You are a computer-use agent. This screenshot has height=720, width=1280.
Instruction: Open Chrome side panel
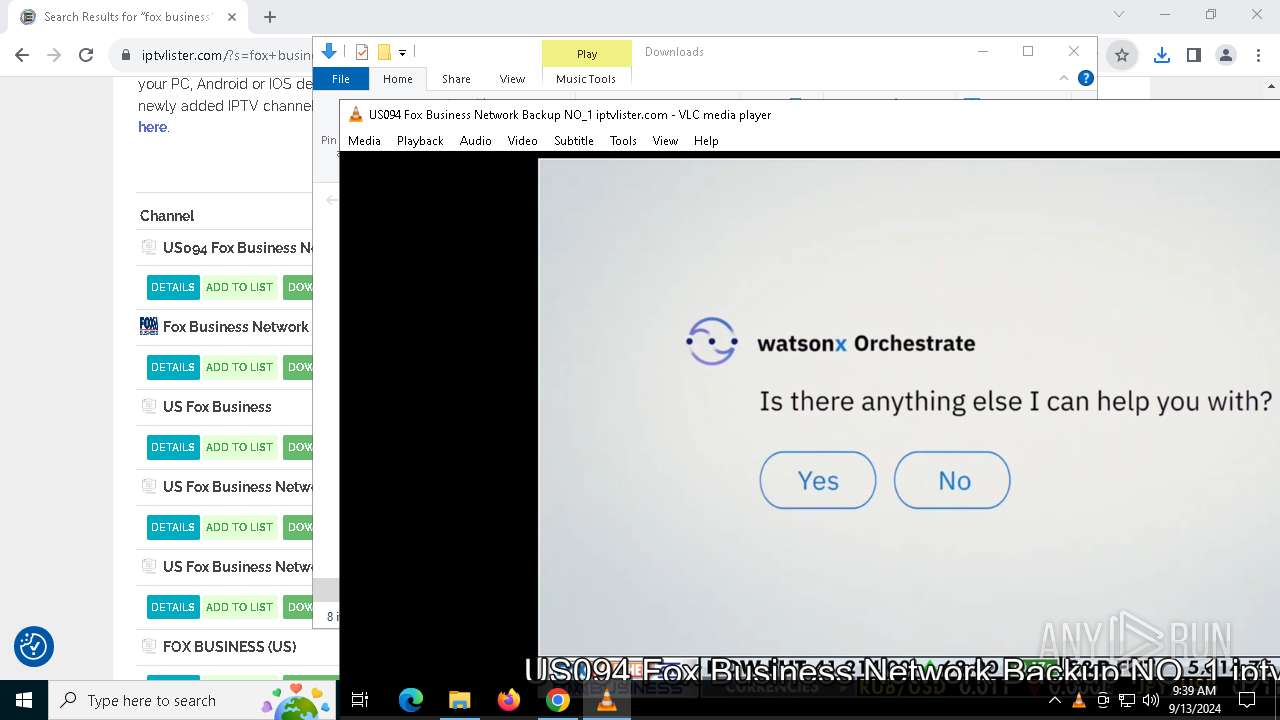(1193, 55)
